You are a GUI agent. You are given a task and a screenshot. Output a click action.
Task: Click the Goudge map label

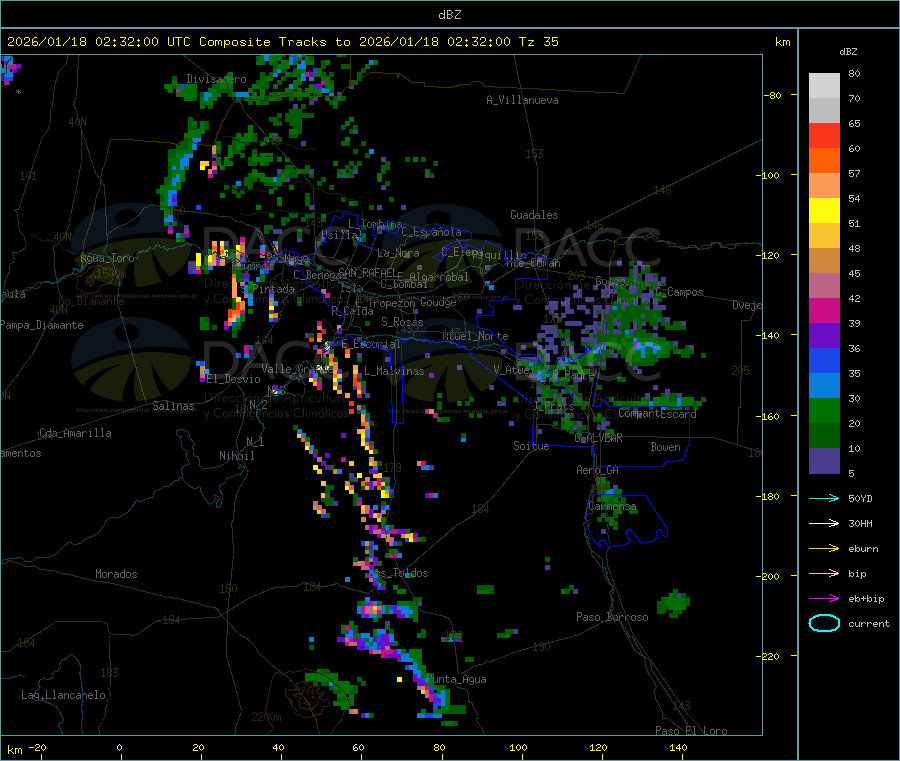(438, 302)
